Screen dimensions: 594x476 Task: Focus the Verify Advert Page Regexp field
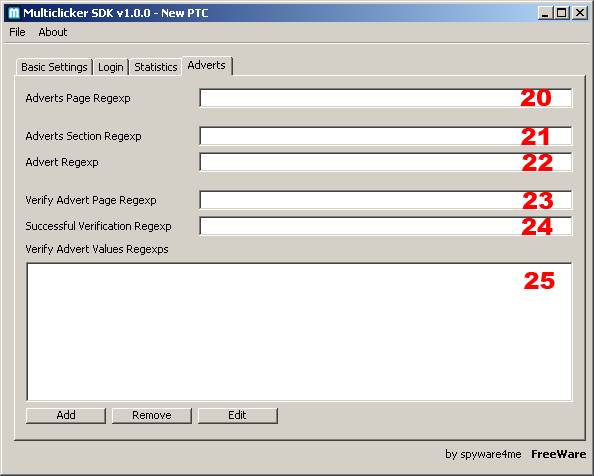(x=386, y=200)
